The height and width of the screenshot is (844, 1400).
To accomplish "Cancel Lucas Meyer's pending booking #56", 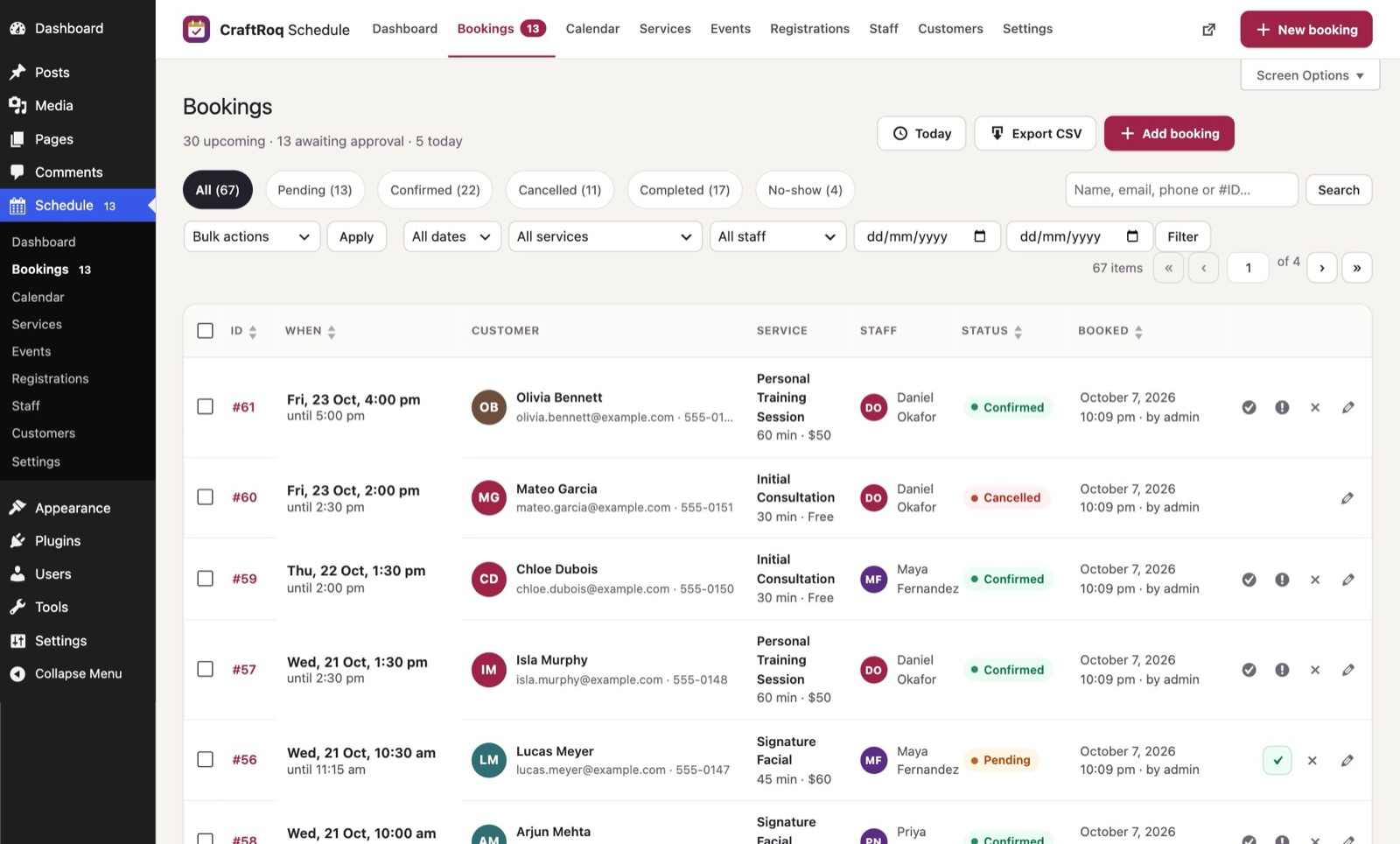I will 1312,761.
